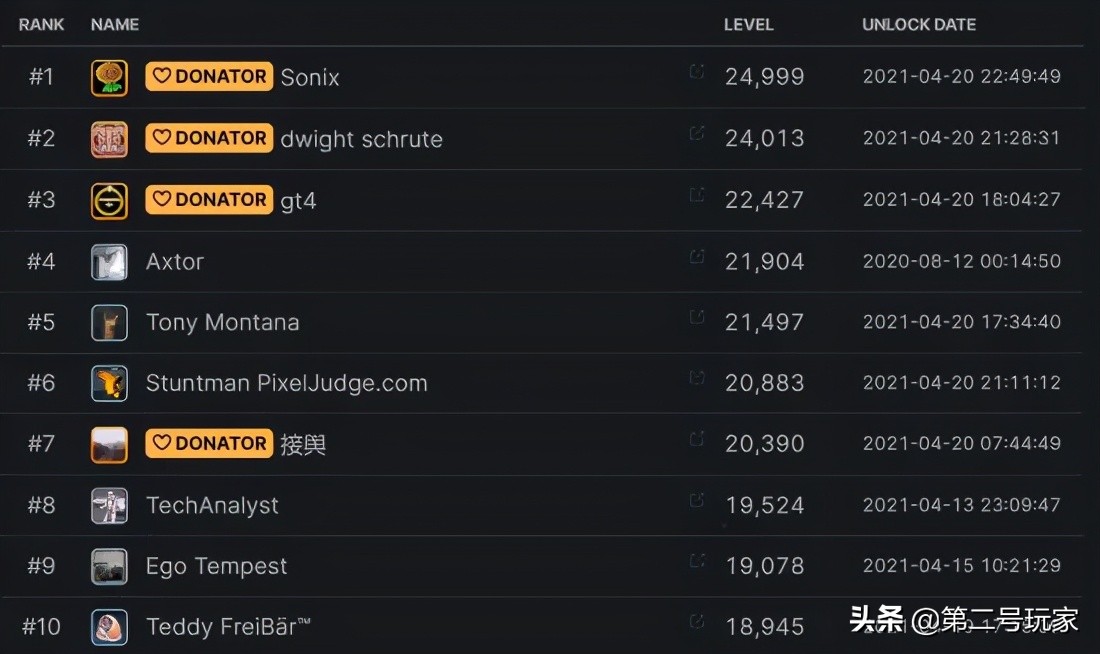The image size is (1100, 654).
Task: Open the external link icon for Ego Tempest
Action: coord(697,560)
